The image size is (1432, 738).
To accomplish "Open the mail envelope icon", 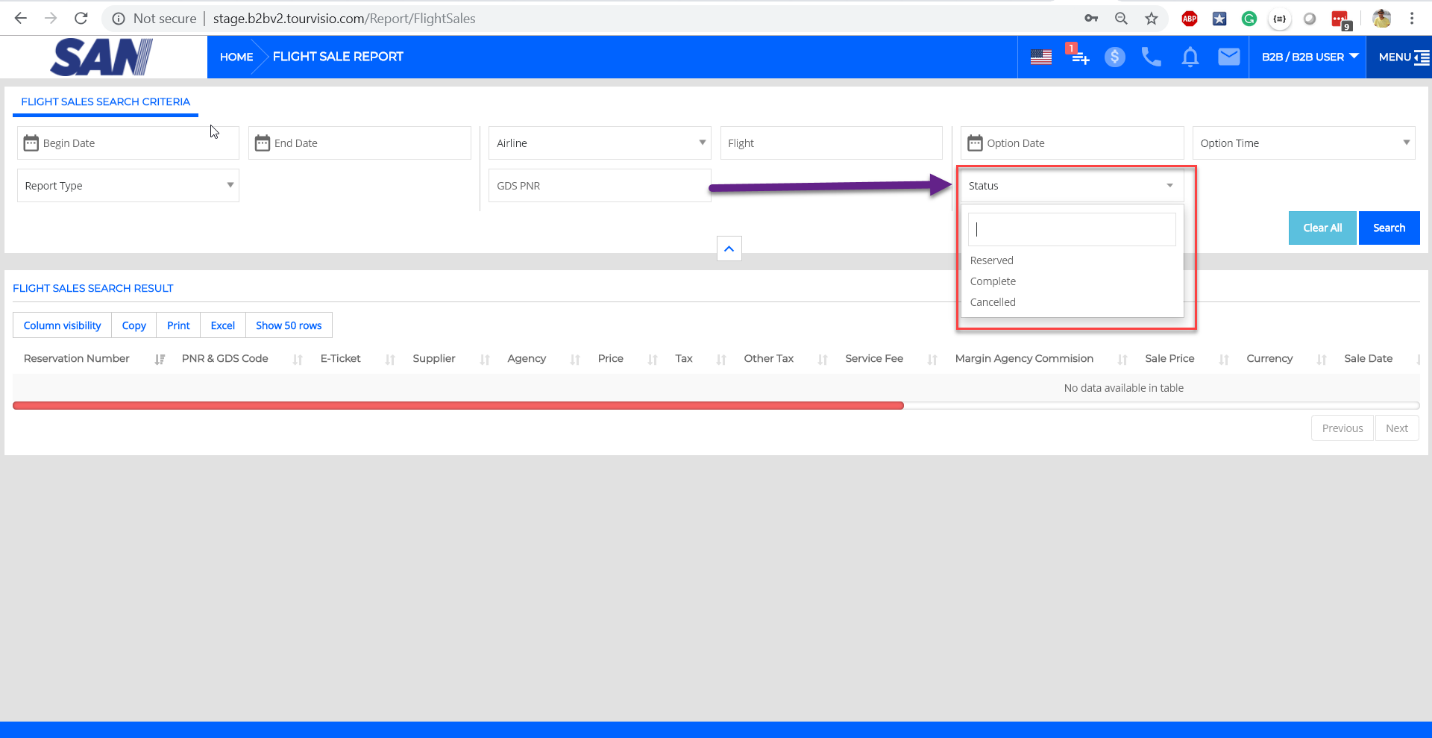I will click(x=1228, y=57).
